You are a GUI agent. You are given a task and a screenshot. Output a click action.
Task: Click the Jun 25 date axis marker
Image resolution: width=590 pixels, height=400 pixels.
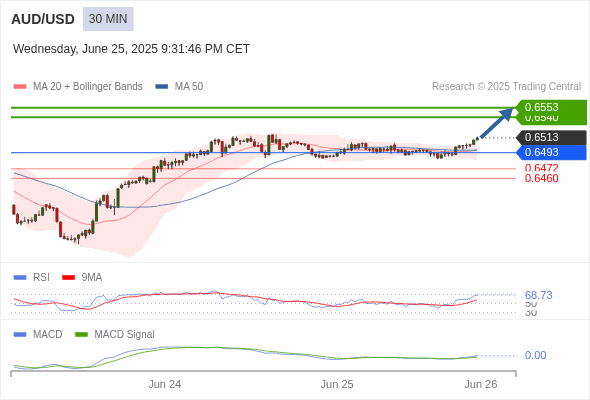click(337, 384)
